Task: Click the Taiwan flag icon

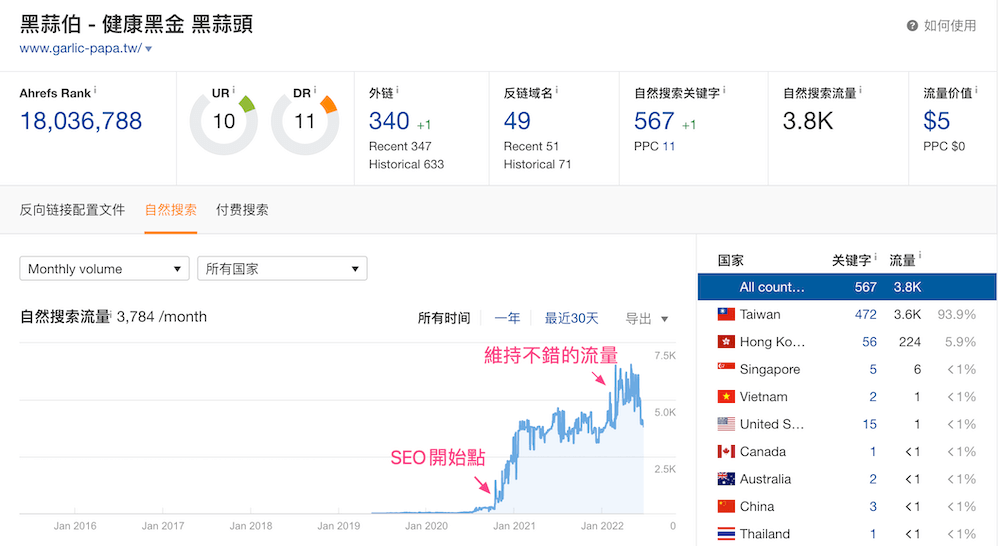Action: tap(726, 314)
